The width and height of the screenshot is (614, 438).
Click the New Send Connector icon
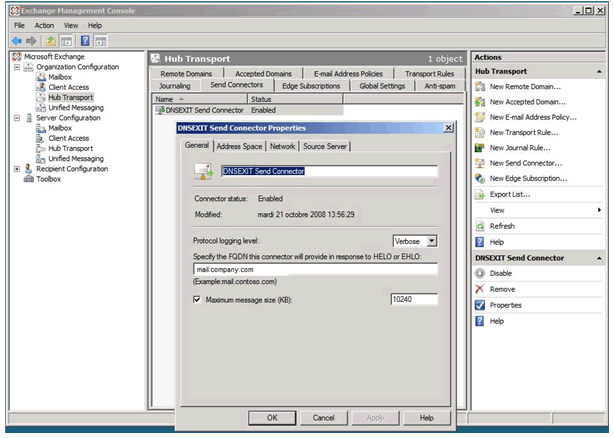point(480,163)
